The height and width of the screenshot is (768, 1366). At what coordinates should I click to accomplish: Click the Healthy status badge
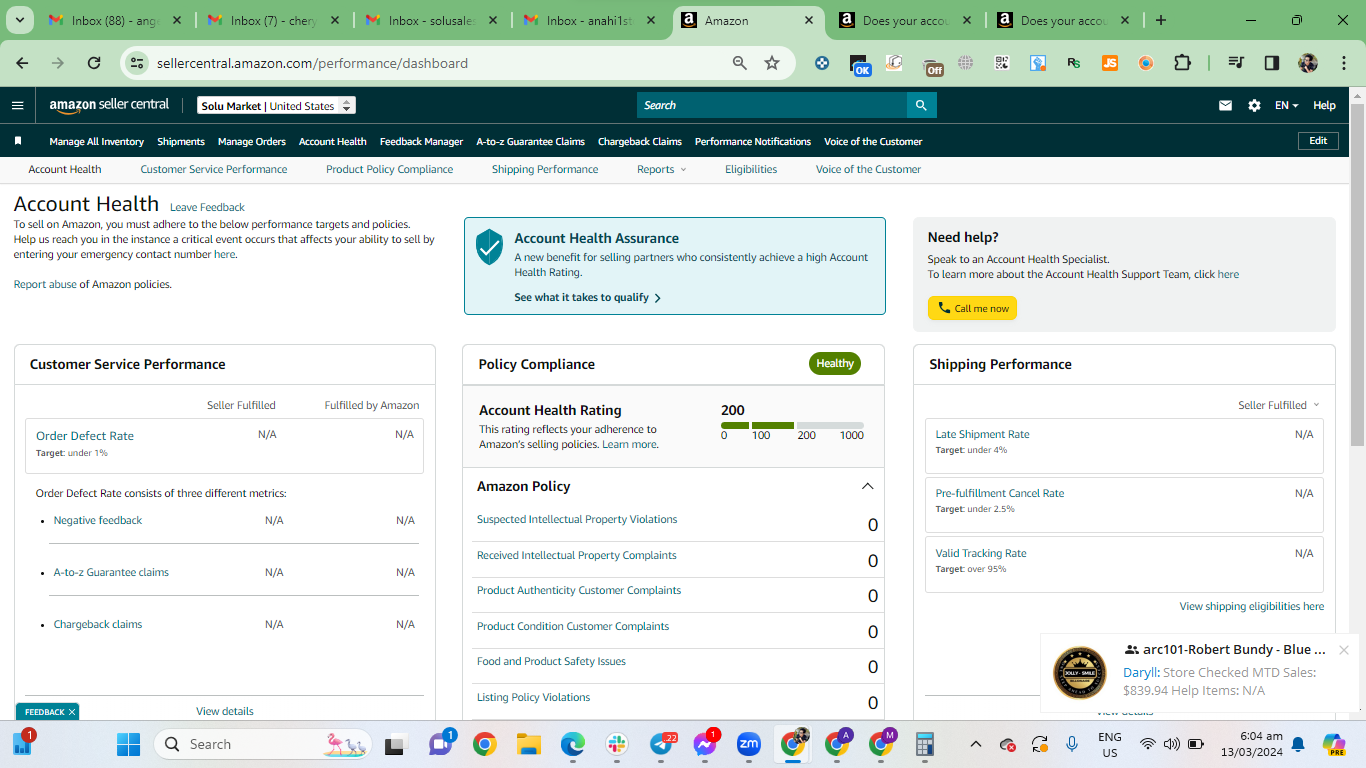click(x=835, y=364)
